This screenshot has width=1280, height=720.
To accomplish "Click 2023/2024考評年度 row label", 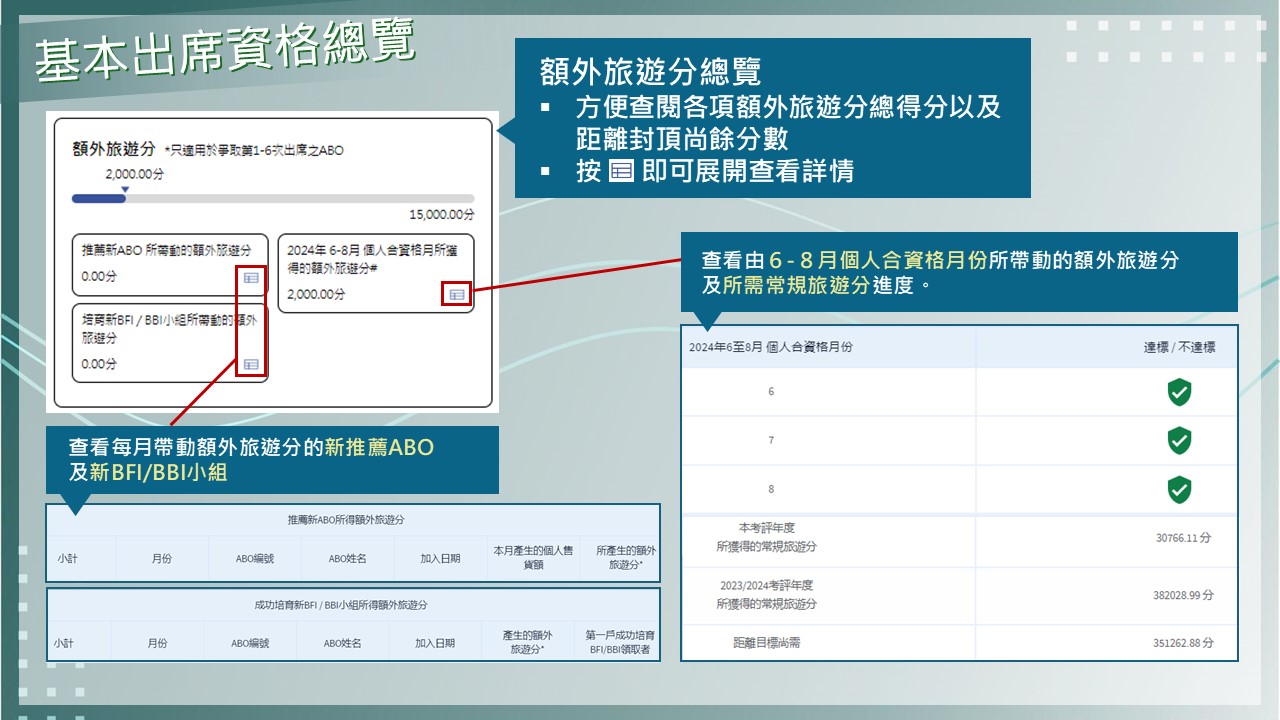I will tap(767, 594).
